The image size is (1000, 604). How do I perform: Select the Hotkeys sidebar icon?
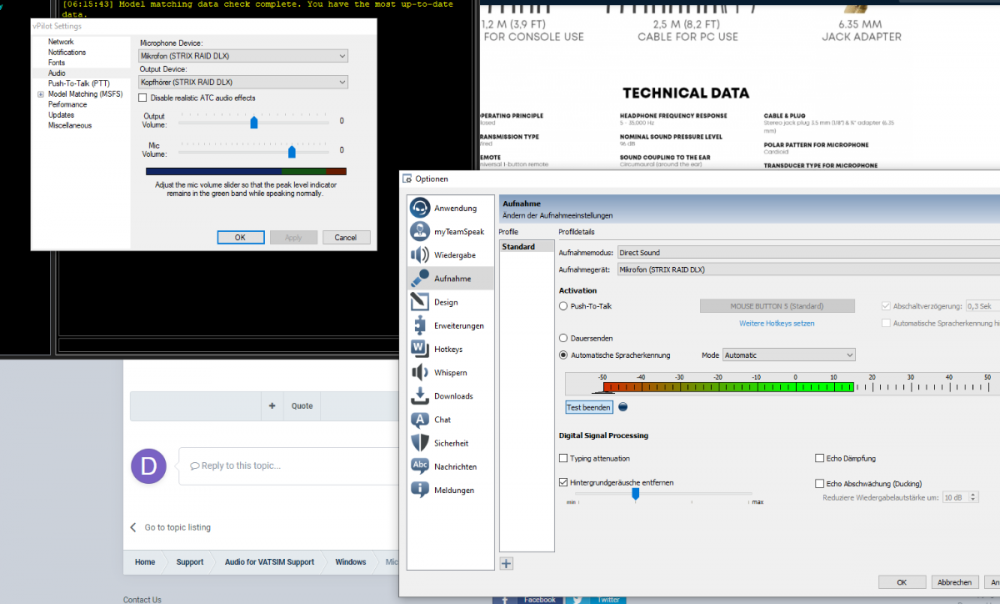tap(420, 349)
